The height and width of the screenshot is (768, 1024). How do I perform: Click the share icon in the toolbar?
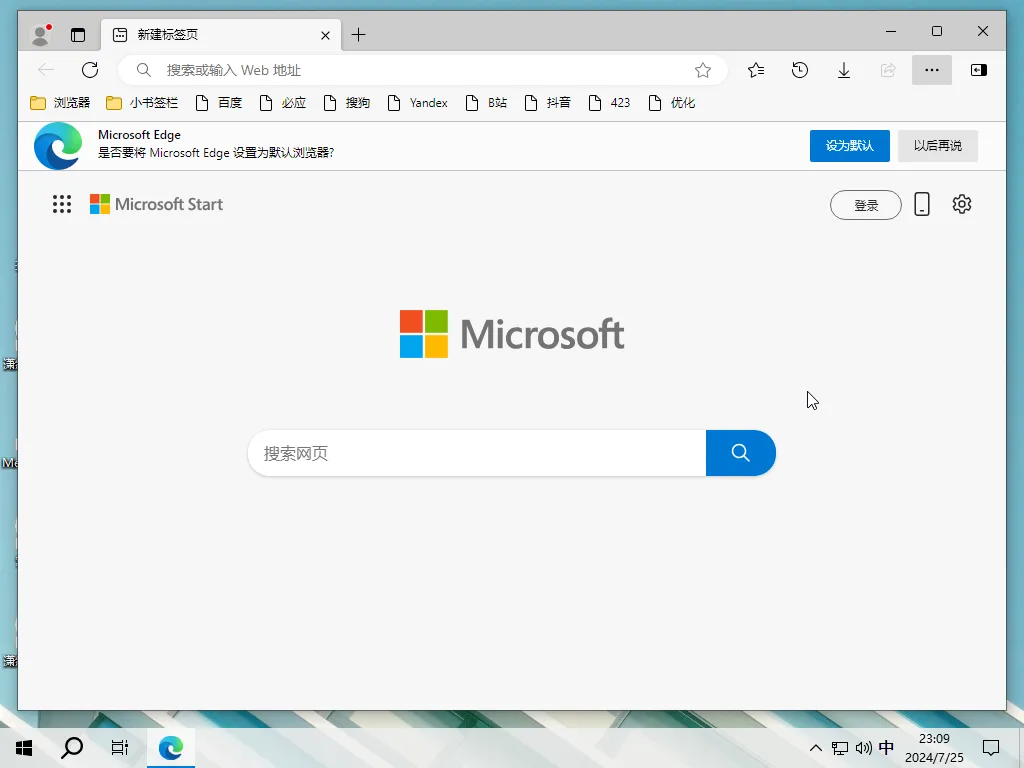[x=887, y=70]
